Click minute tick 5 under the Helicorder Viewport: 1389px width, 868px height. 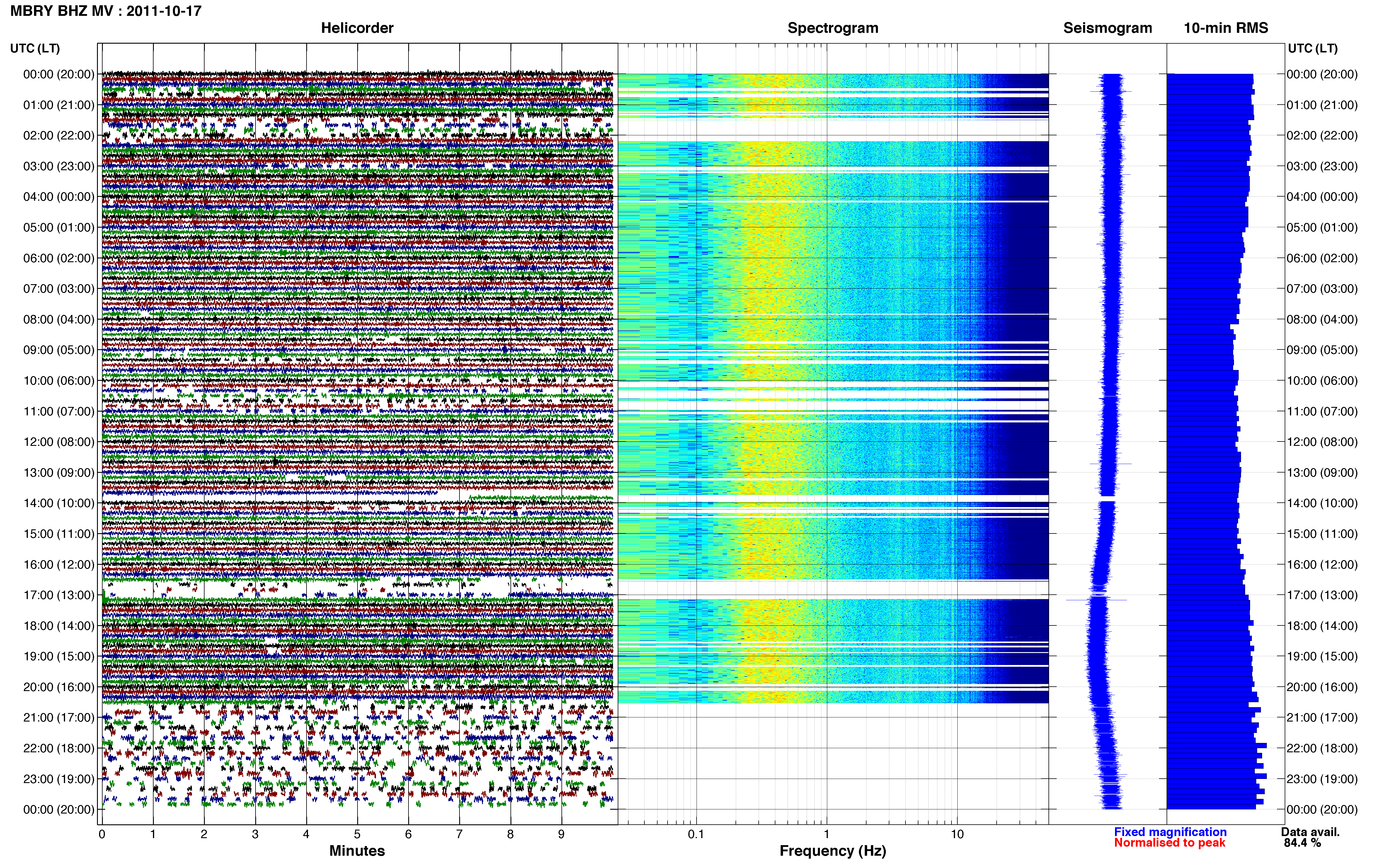coord(357,834)
